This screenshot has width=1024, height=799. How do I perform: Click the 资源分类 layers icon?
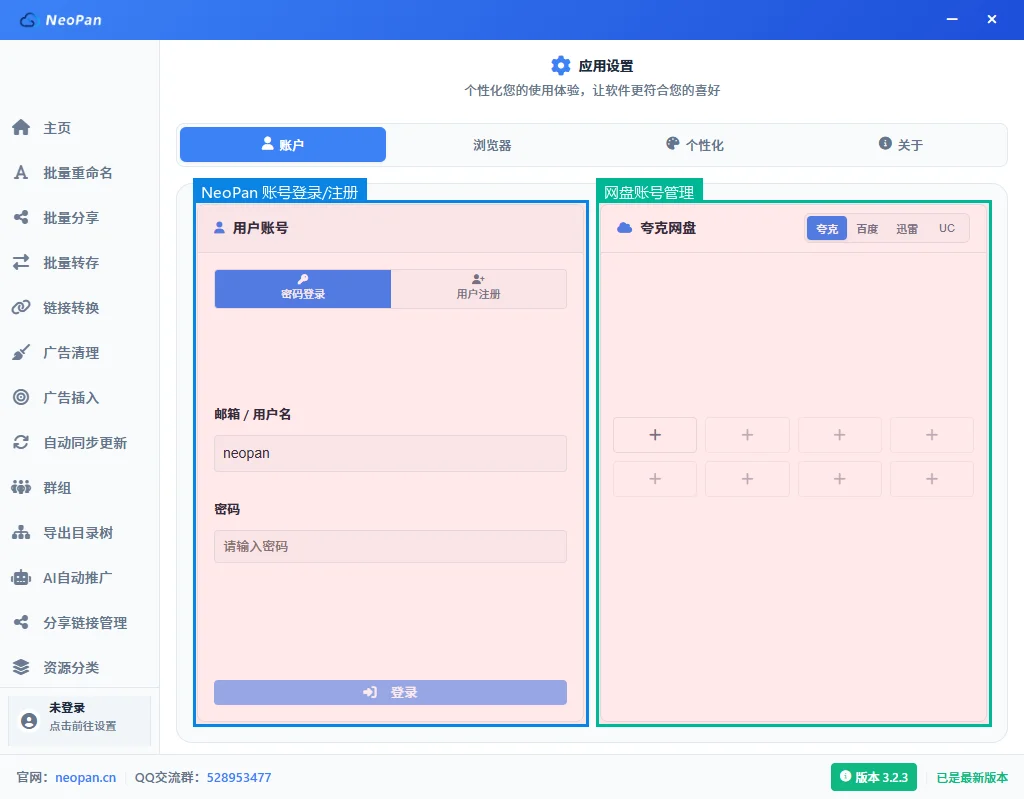(x=21, y=667)
